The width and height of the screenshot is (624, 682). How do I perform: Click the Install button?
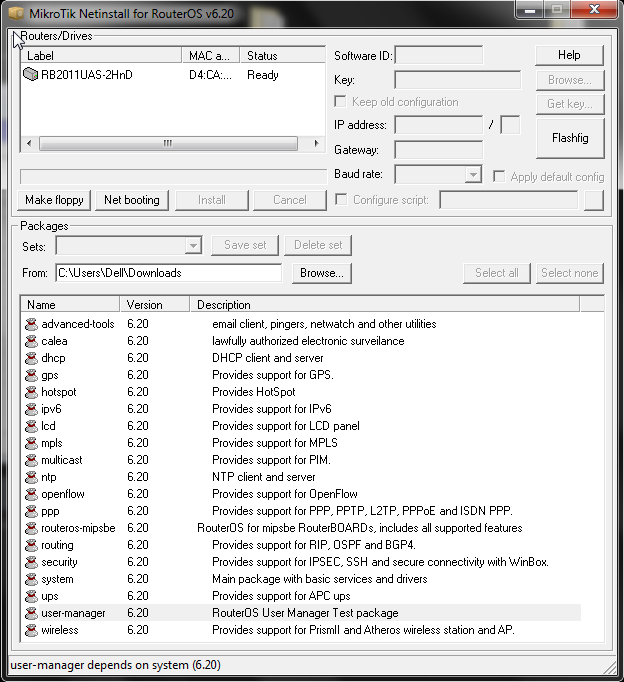[x=212, y=200]
